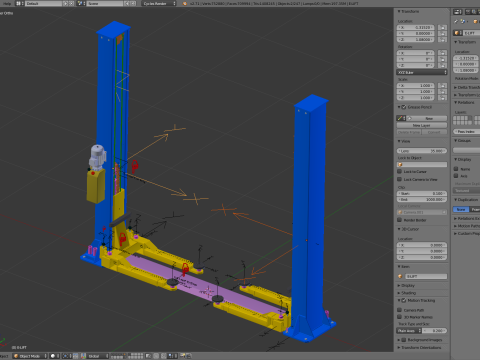The width and height of the screenshot is (480, 360).
Task: Click the object data icon beside E-LIFT name
Action: tap(457, 33)
